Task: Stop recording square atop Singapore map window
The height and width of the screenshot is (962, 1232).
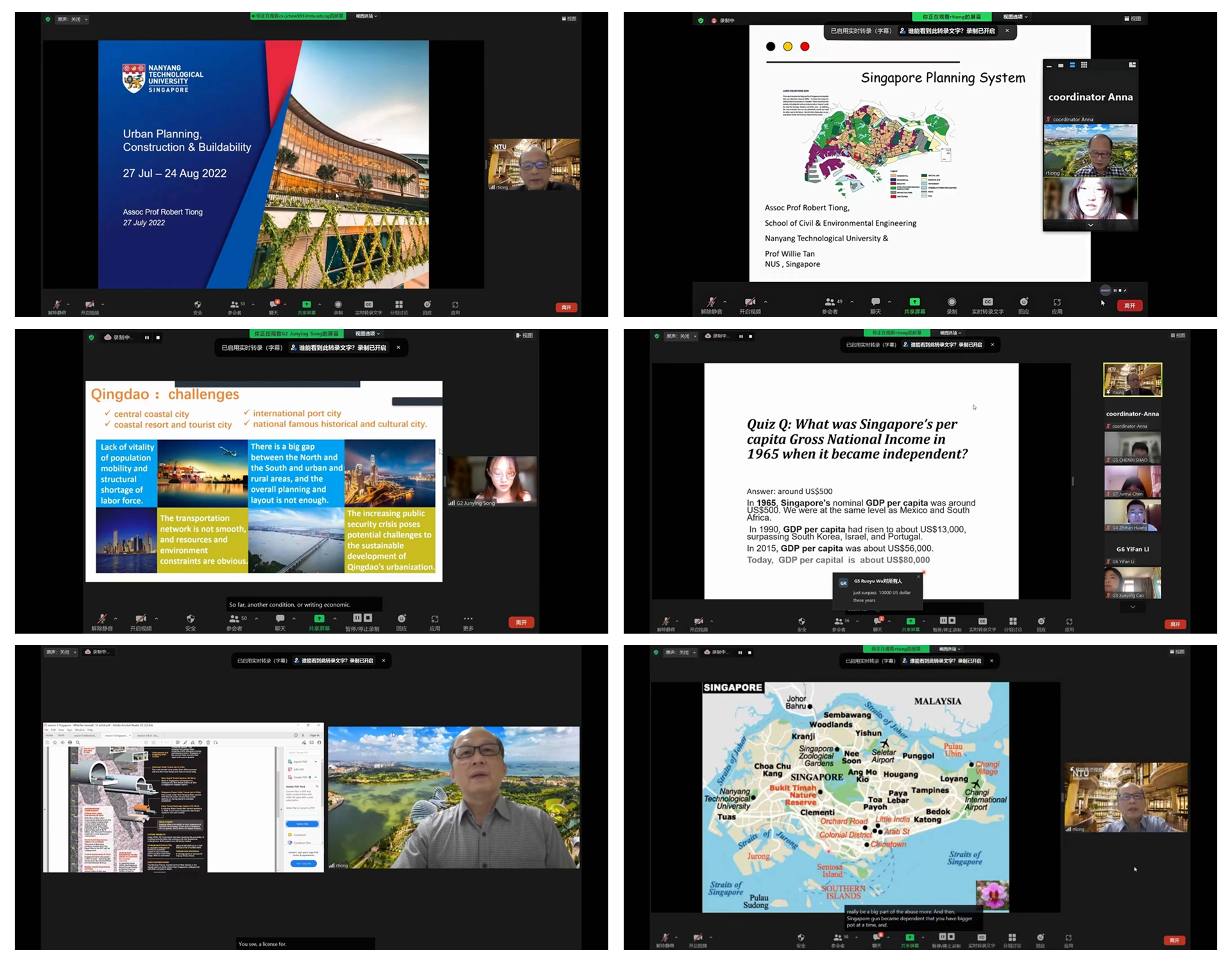Action: click(749, 652)
